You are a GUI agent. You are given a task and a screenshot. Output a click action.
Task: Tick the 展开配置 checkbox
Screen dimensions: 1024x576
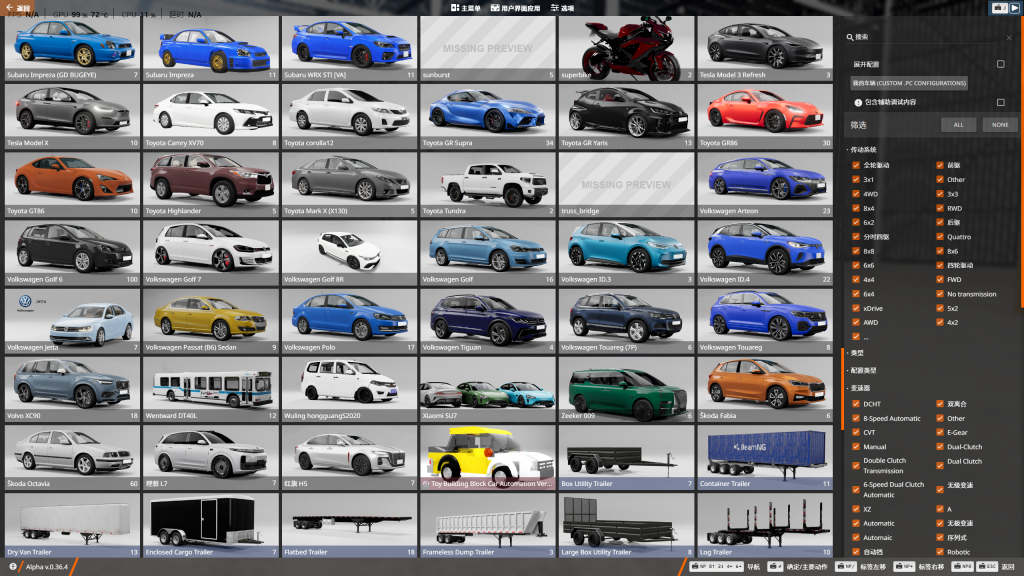[x=1000, y=64]
